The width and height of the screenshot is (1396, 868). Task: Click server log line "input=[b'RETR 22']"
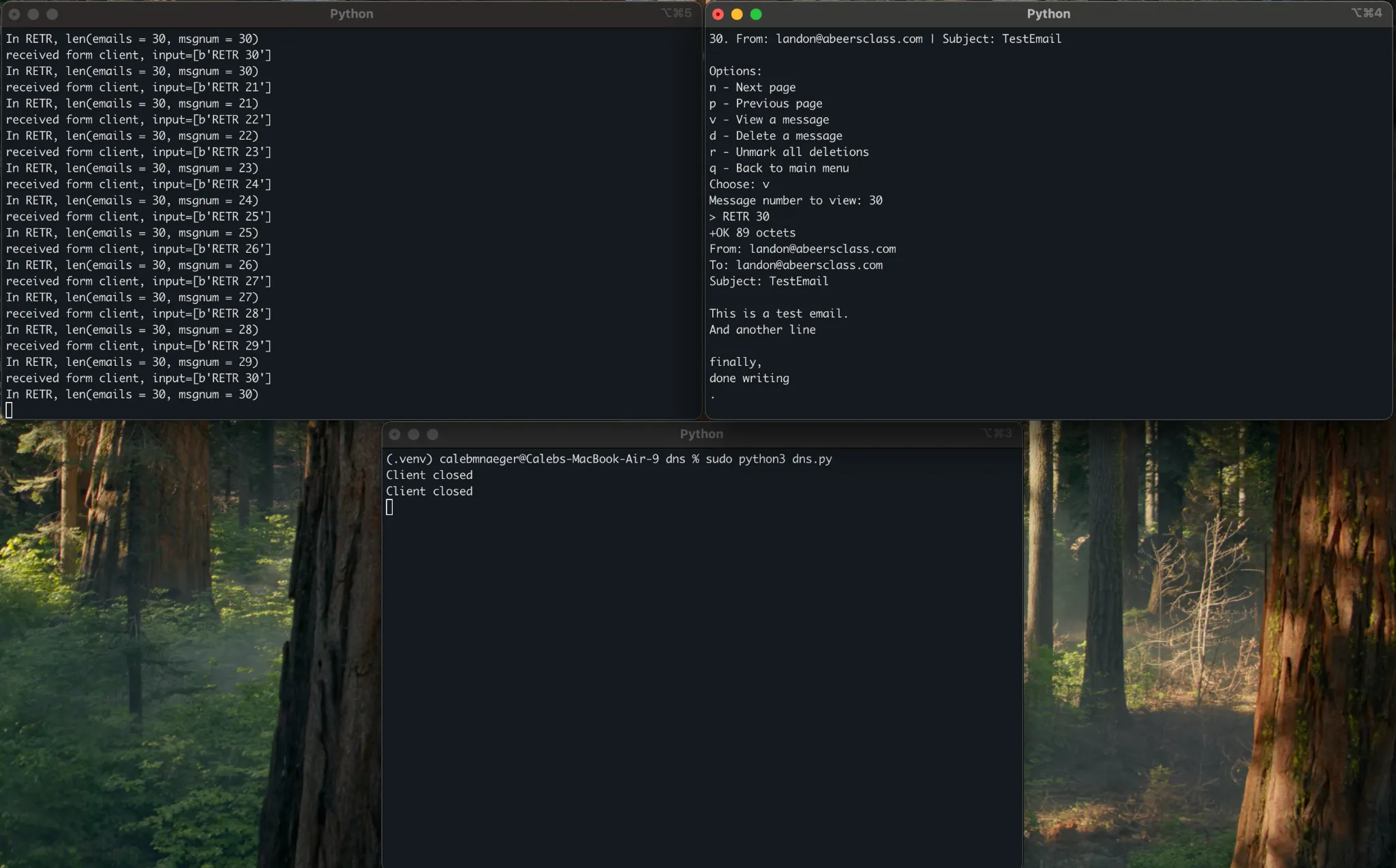tap(138, 120)
